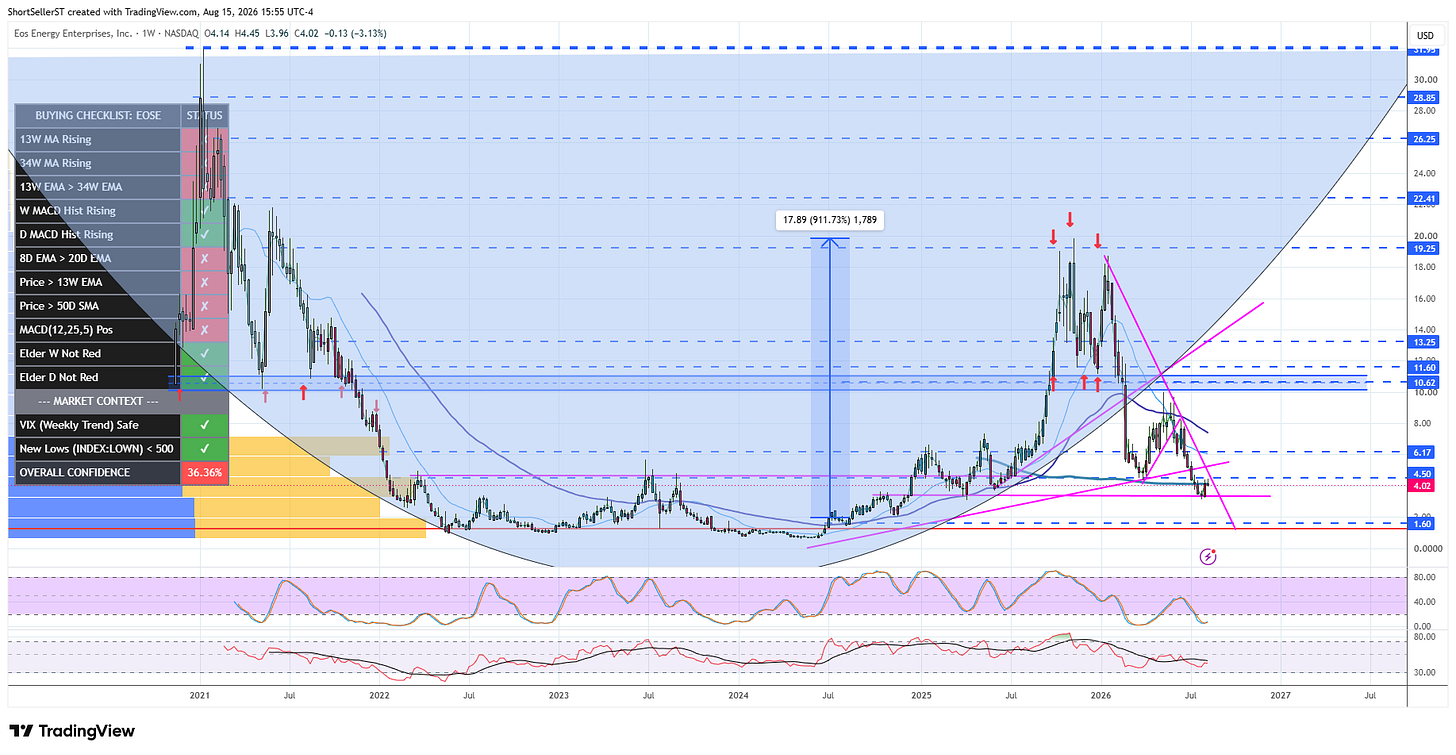
Task: Select the 13W MA Rising row
Action: click(x=122, y=139)
